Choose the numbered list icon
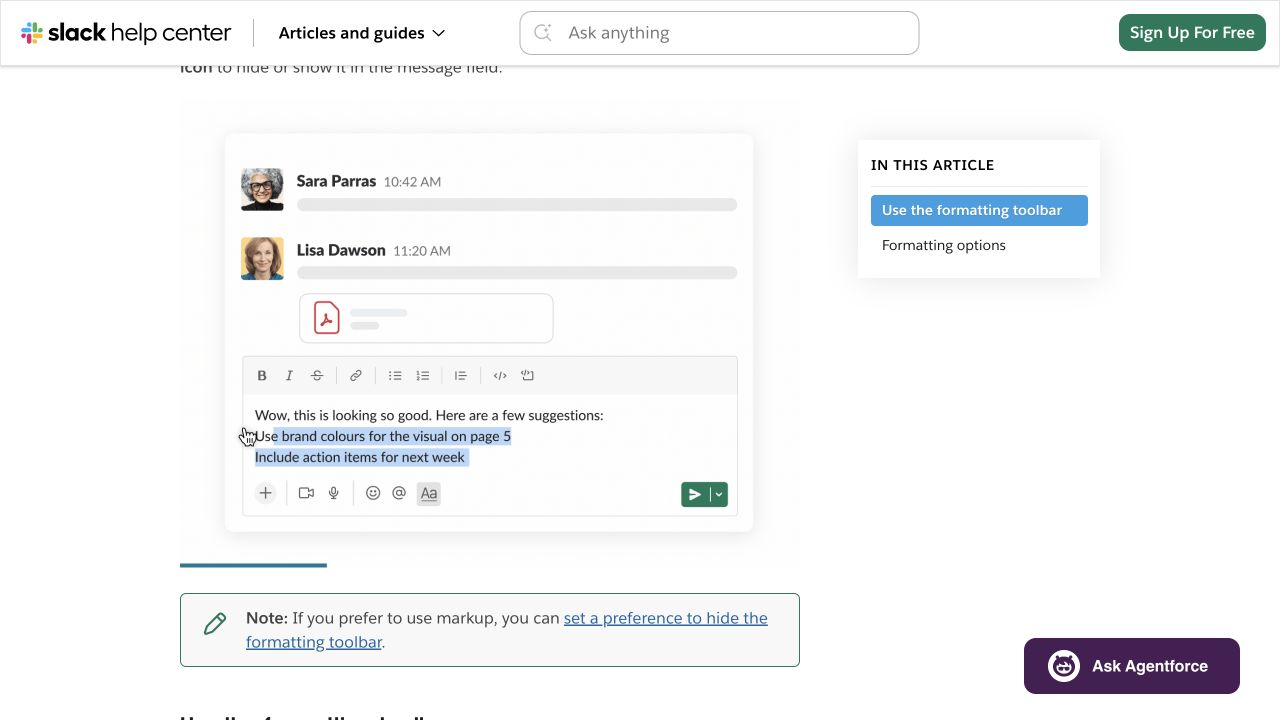 coord(423,376)
